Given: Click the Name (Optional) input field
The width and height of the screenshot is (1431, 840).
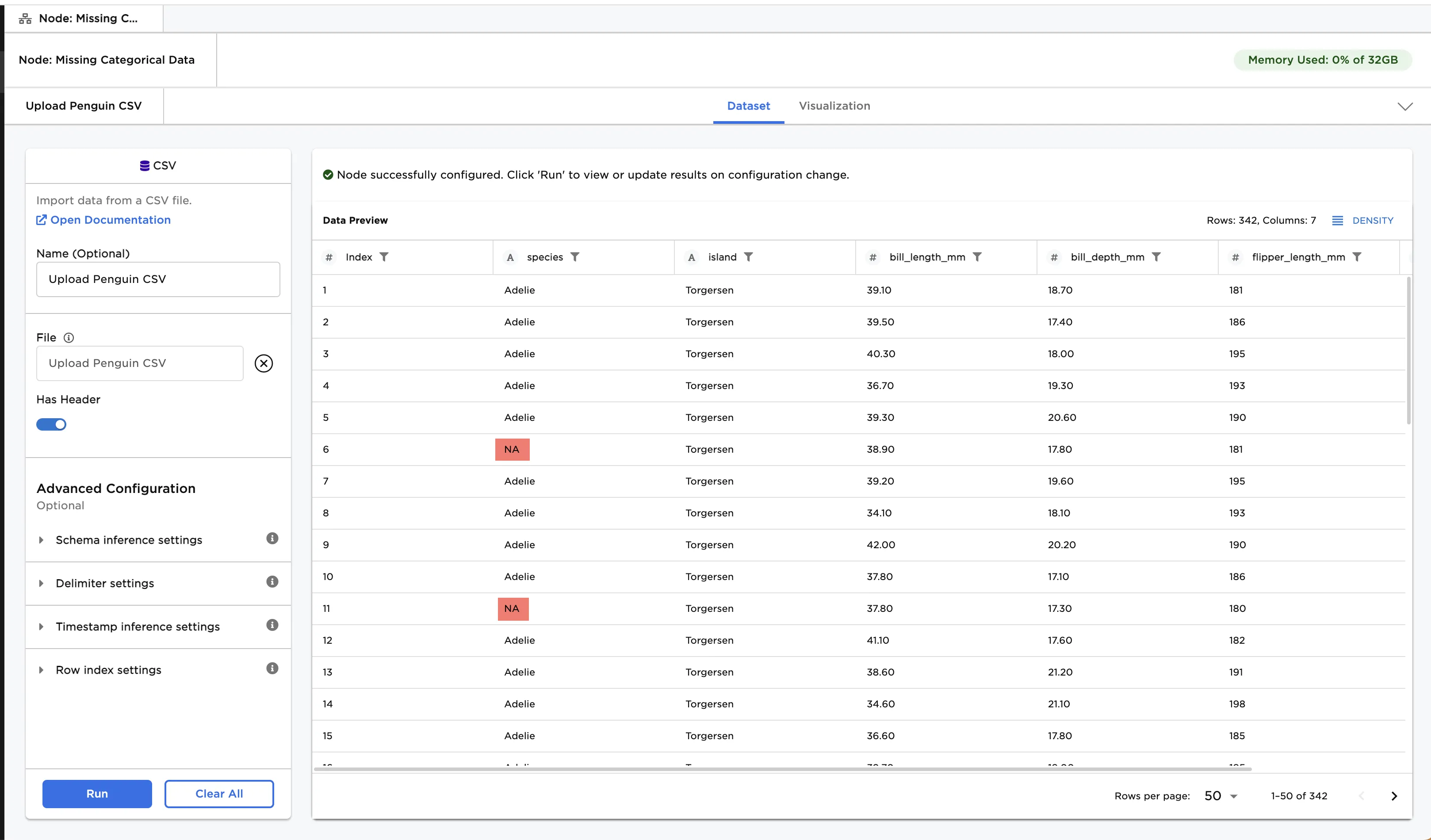Looking at the screenshot, I should (158, 279).
